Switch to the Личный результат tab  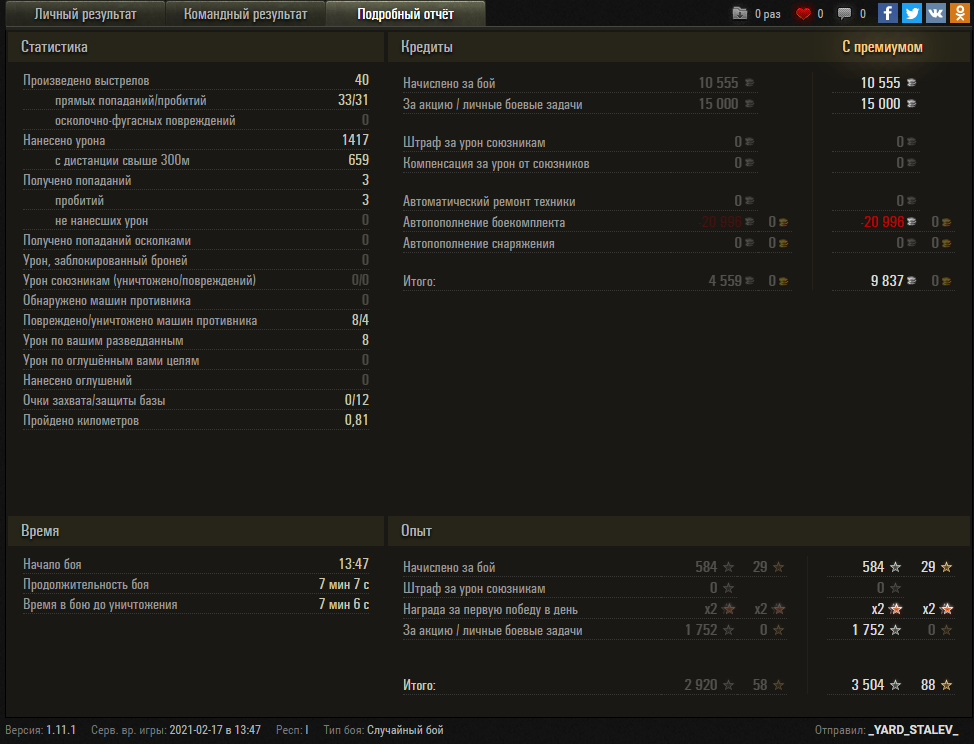click(85, 14)
